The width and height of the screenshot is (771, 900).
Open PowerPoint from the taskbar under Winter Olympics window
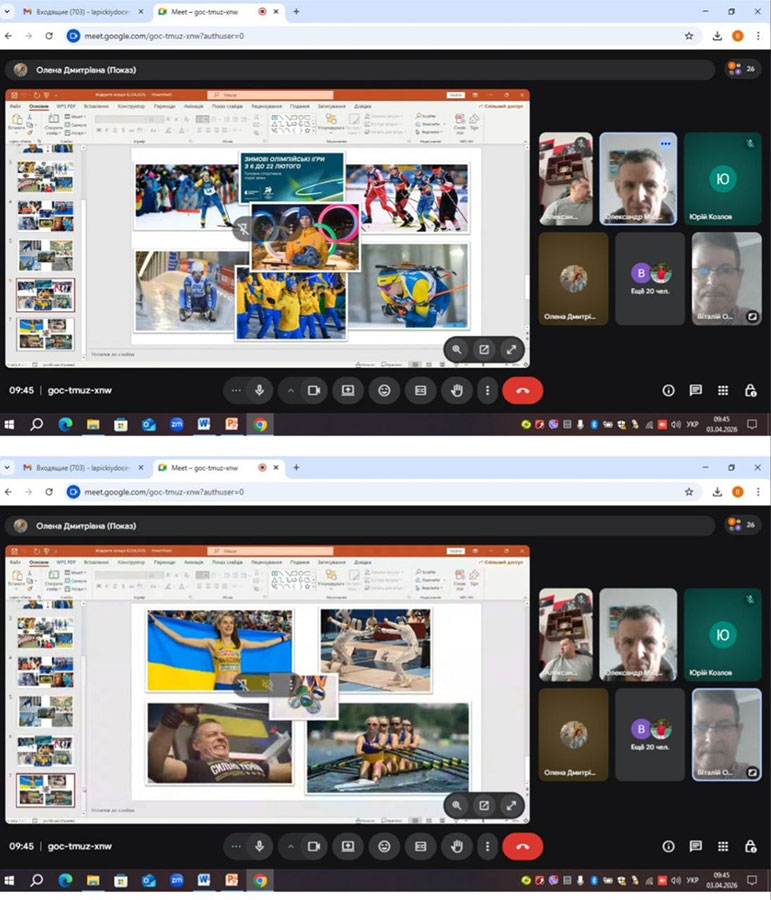(x=232, y=424)
